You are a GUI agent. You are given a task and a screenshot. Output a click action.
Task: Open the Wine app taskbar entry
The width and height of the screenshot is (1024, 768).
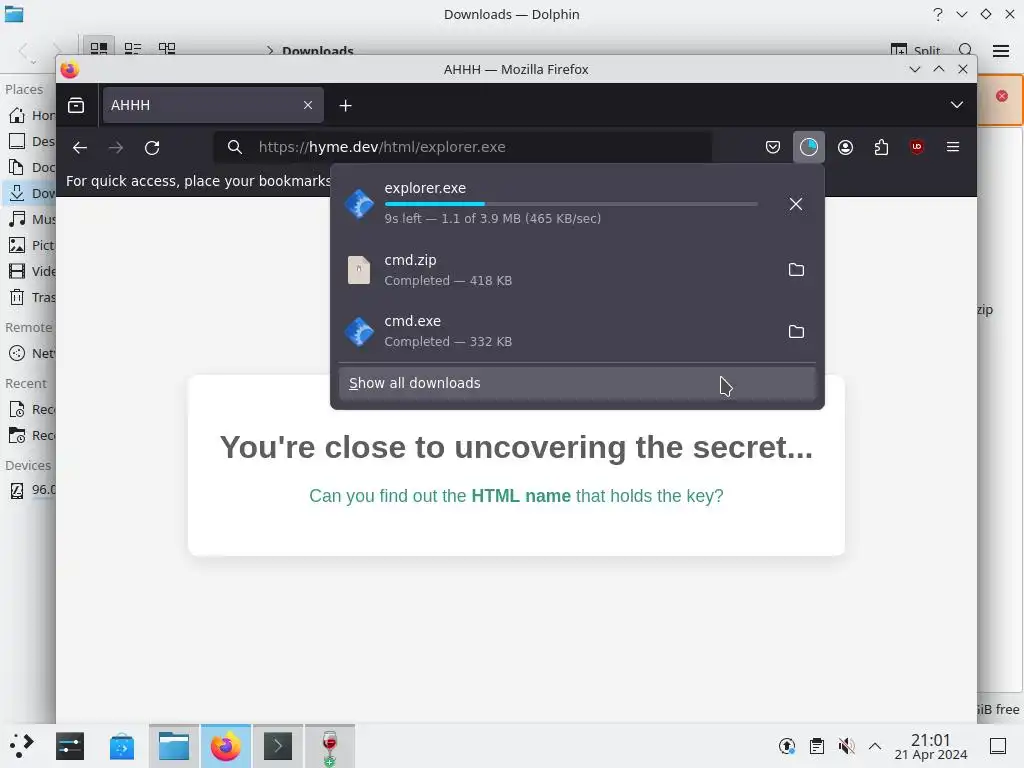[330, 746]
